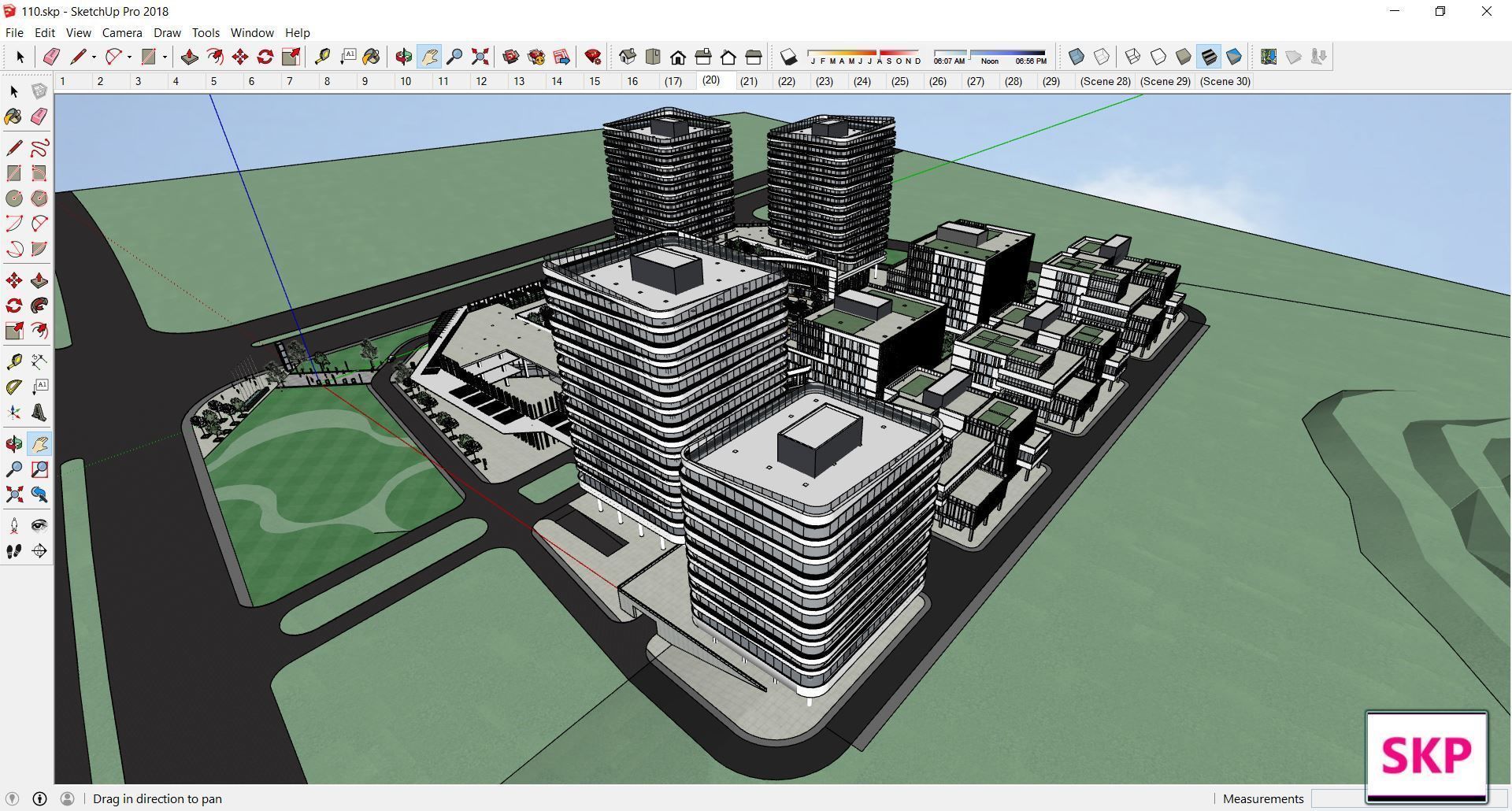This screenshot has height=811, width=1512.
Task: Select the Zoom magnifier in top toolbar
Action: (x=454, y=57)
